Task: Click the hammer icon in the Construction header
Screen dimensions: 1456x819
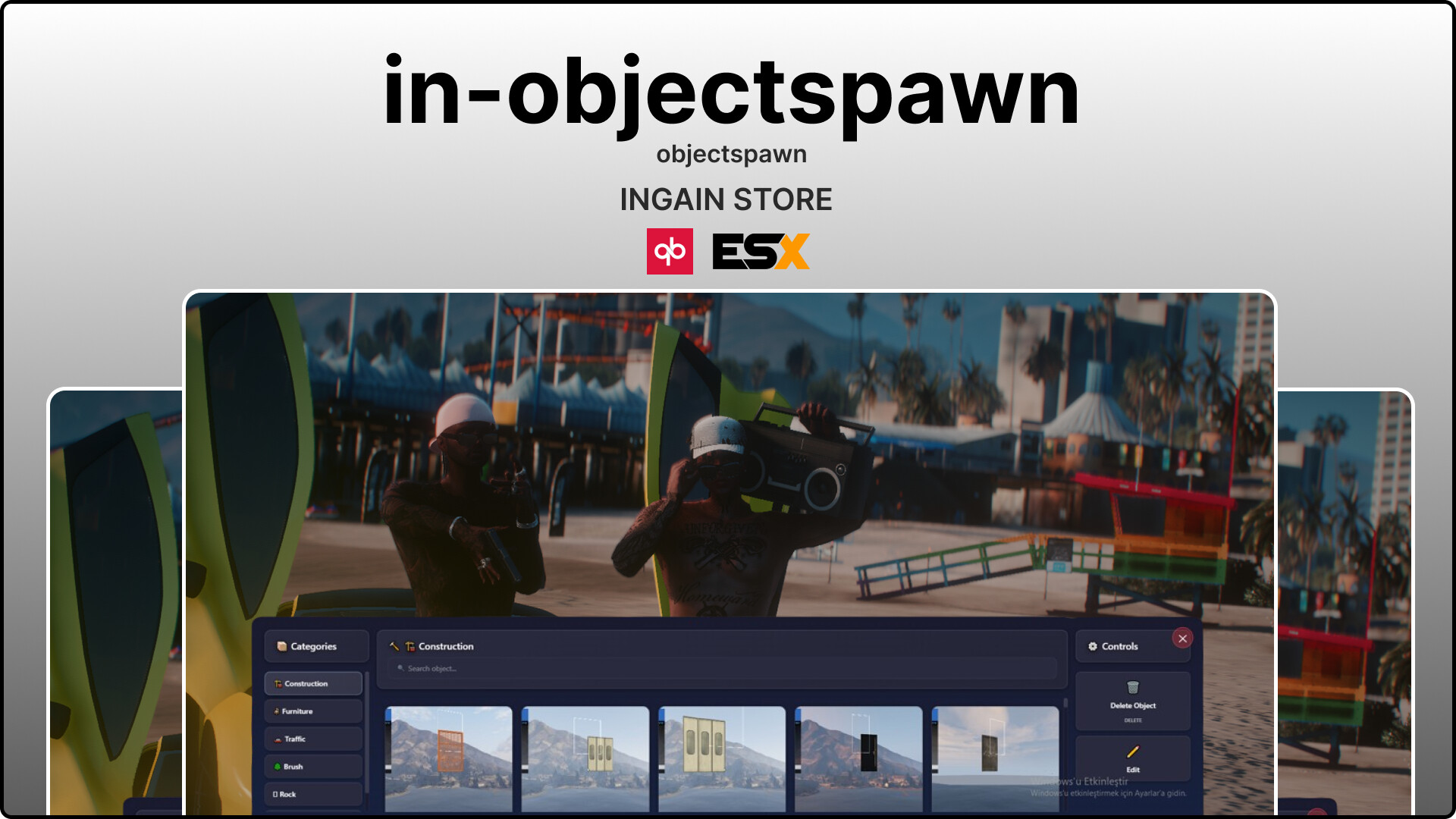Action: (x=394, y=646)
